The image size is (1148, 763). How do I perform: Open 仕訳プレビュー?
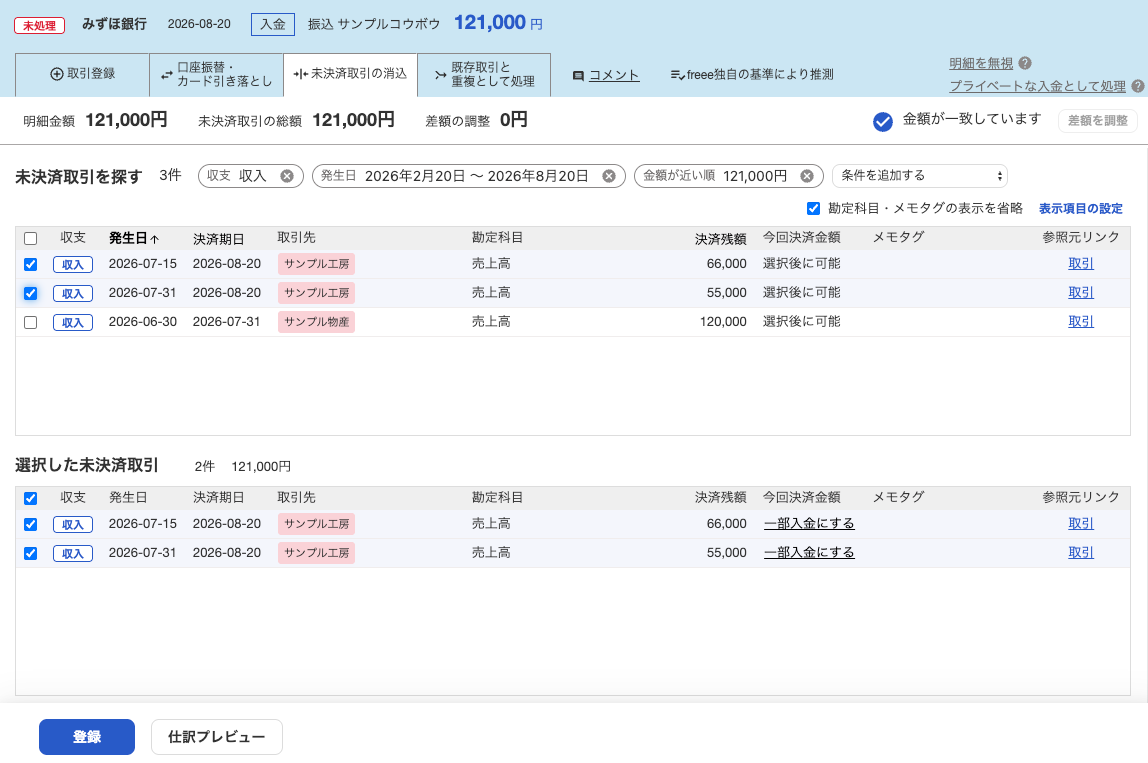pos(217,737)
